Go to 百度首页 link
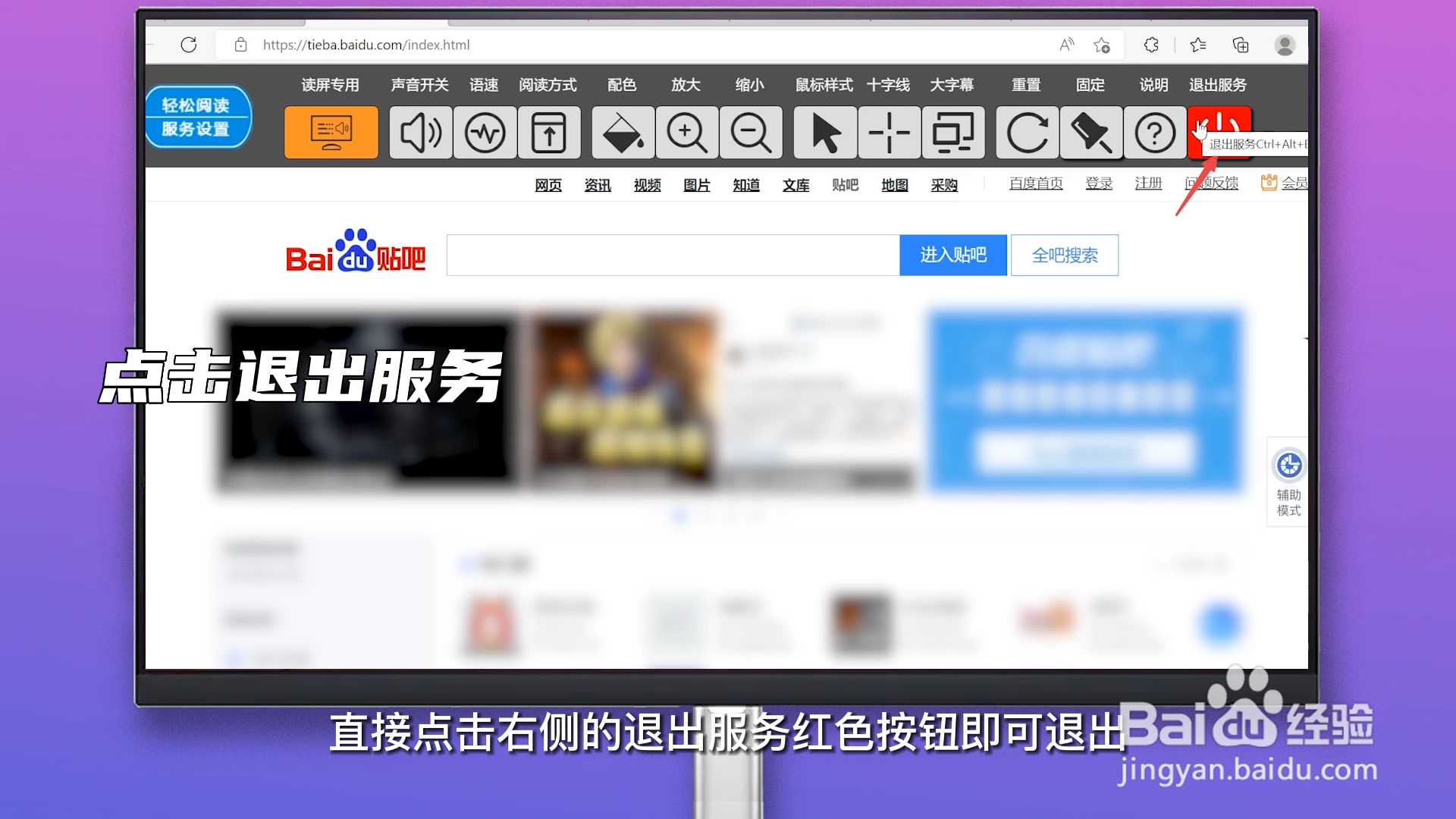The height and width of the screenshot is (819, 1456). tap(1036, 183)
